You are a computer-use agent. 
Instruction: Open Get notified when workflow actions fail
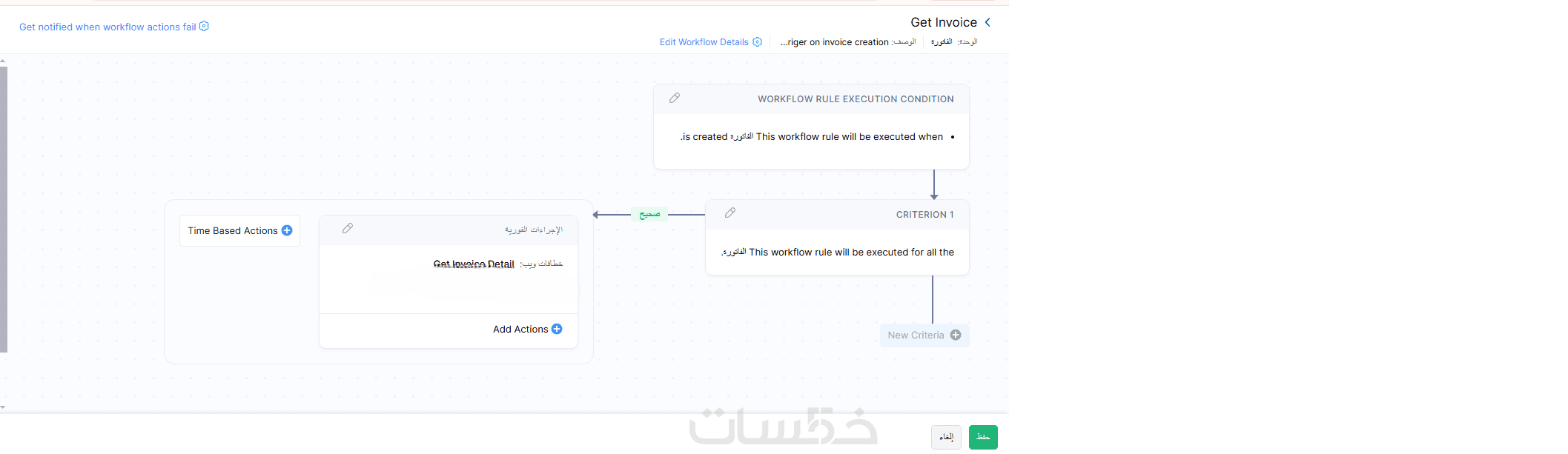click(x=107, y=27)
